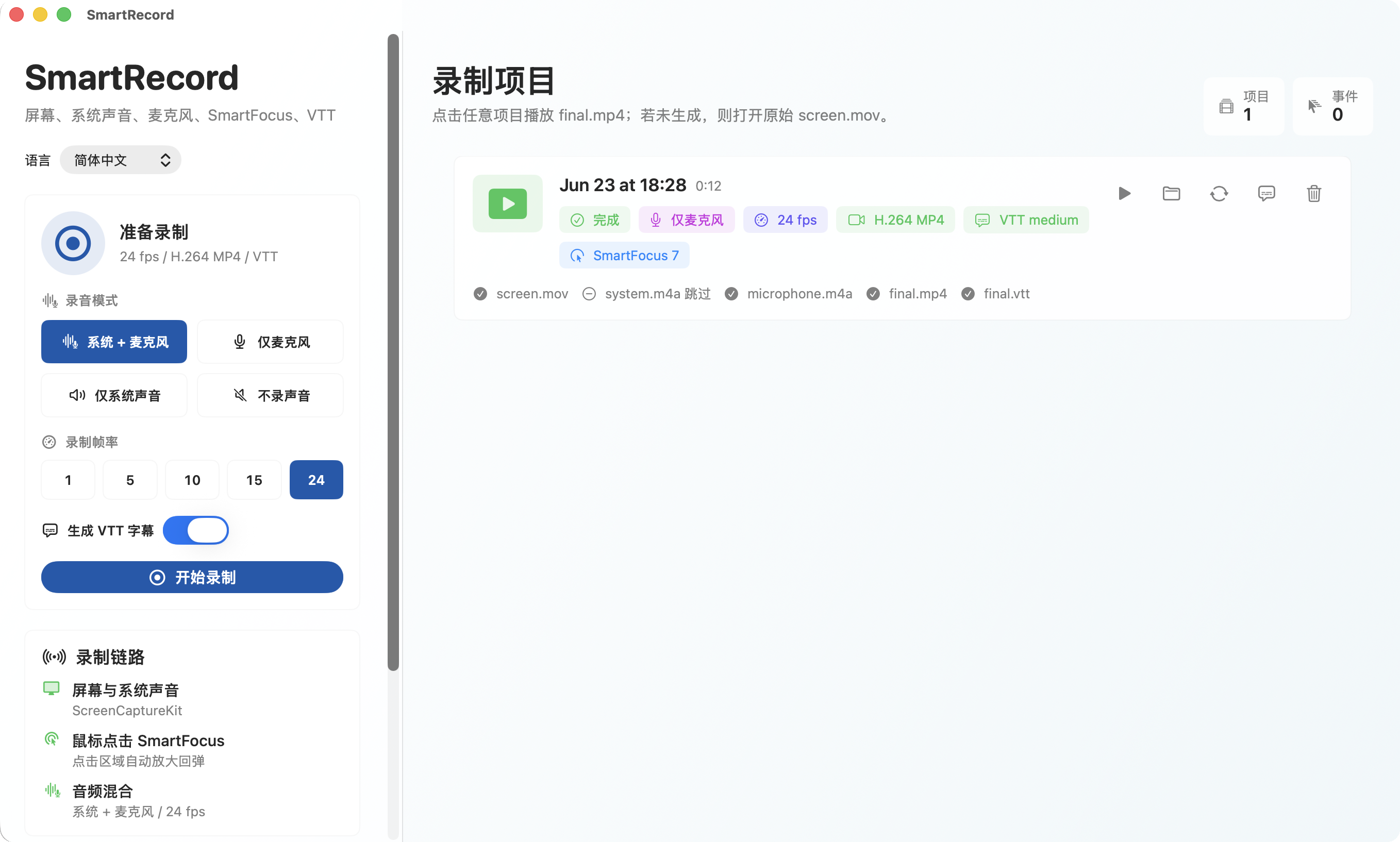Image resolution: width=1400 pixels, height=842 pixels.
Task: Click the green play thumbnail of the recording
Action: 507,203
